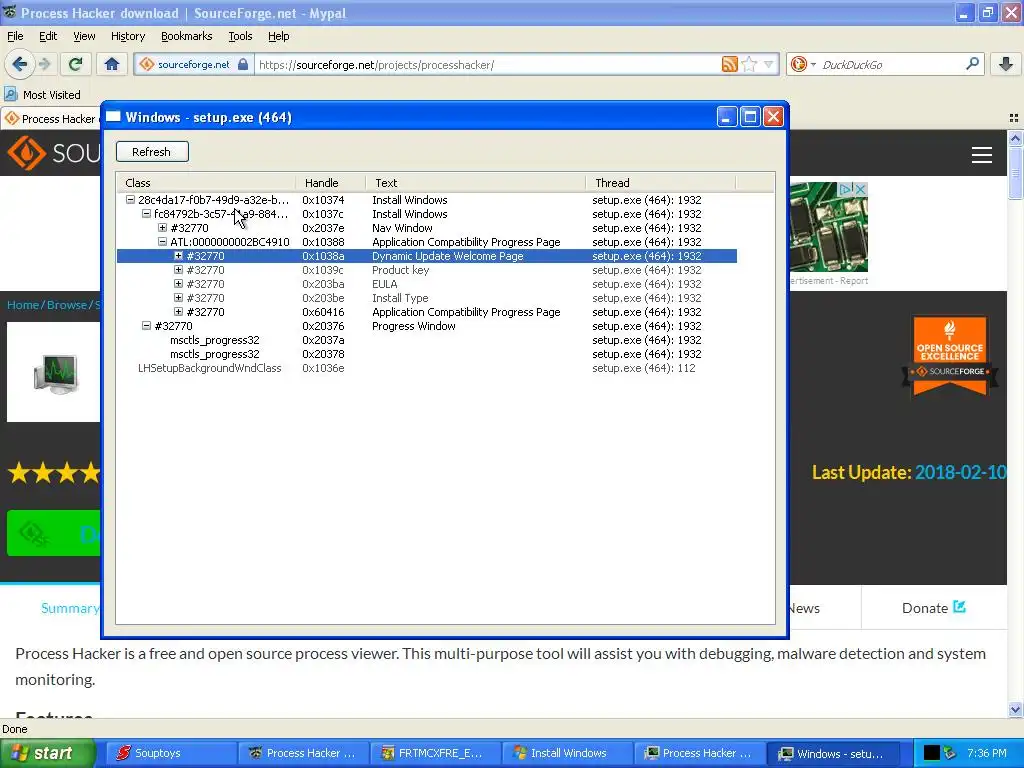The width and height of the screenshot is (1024, 768).
Task: Expand the EULA #32770 node
Action: click(x=178, y=284)
